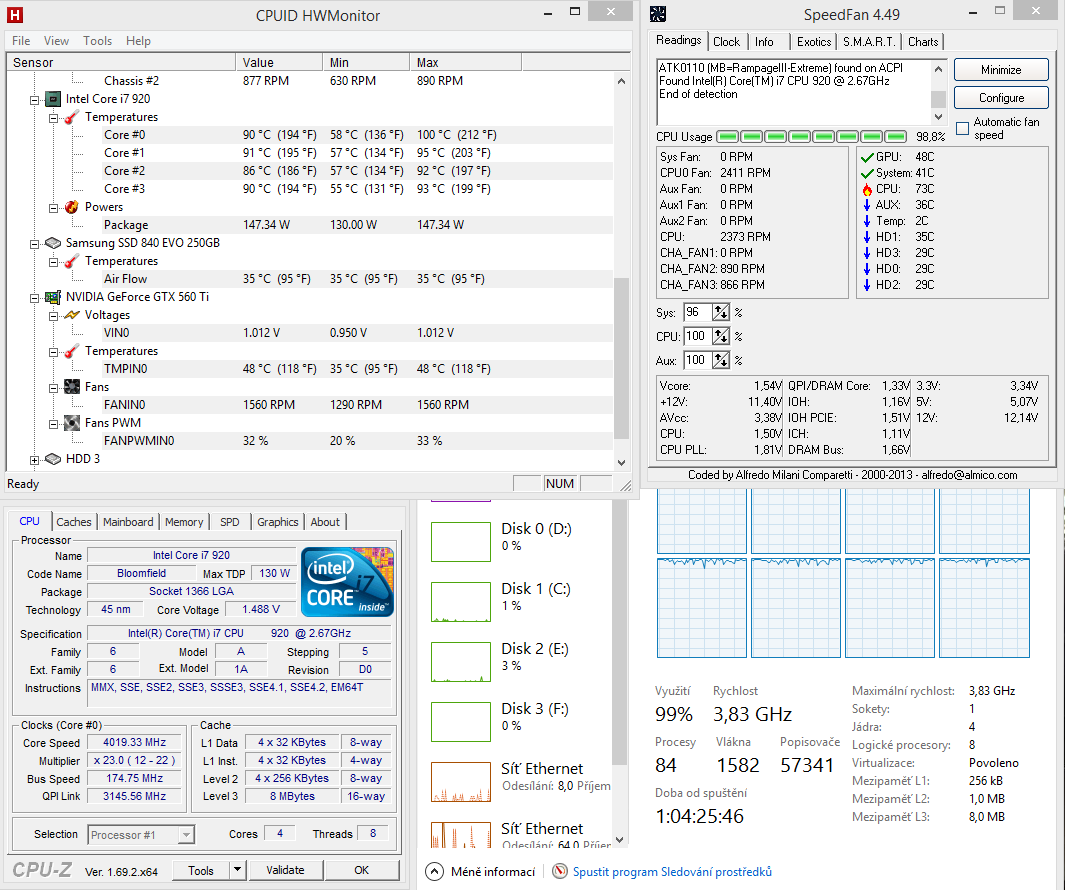Enable Automatic fan speed checkbox
The width and height of the screenshot is (1065, 890).
pos(963,128)
